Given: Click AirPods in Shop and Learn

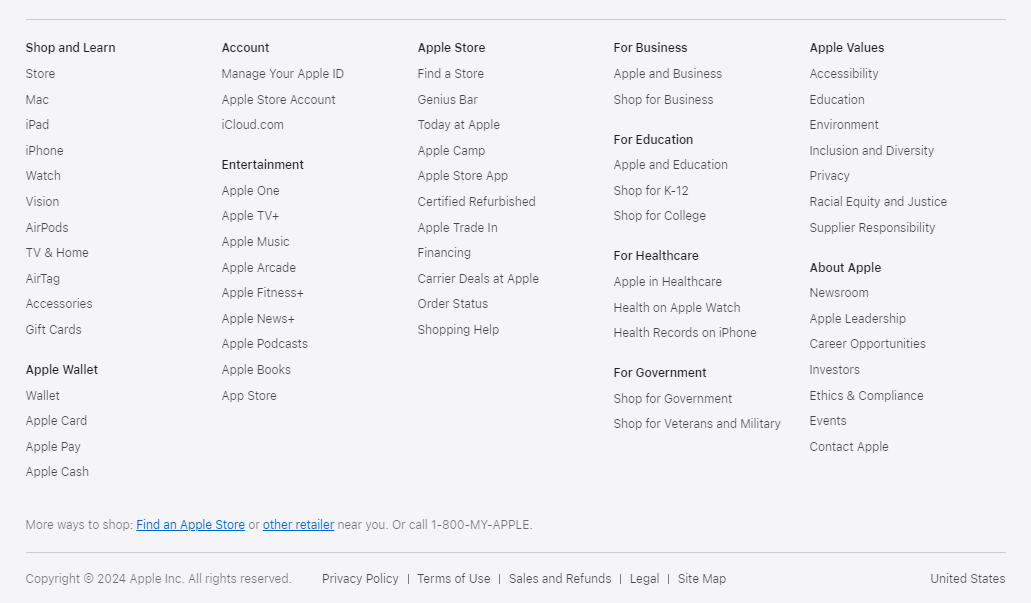Looking at the screenshot, I should 47,228.
